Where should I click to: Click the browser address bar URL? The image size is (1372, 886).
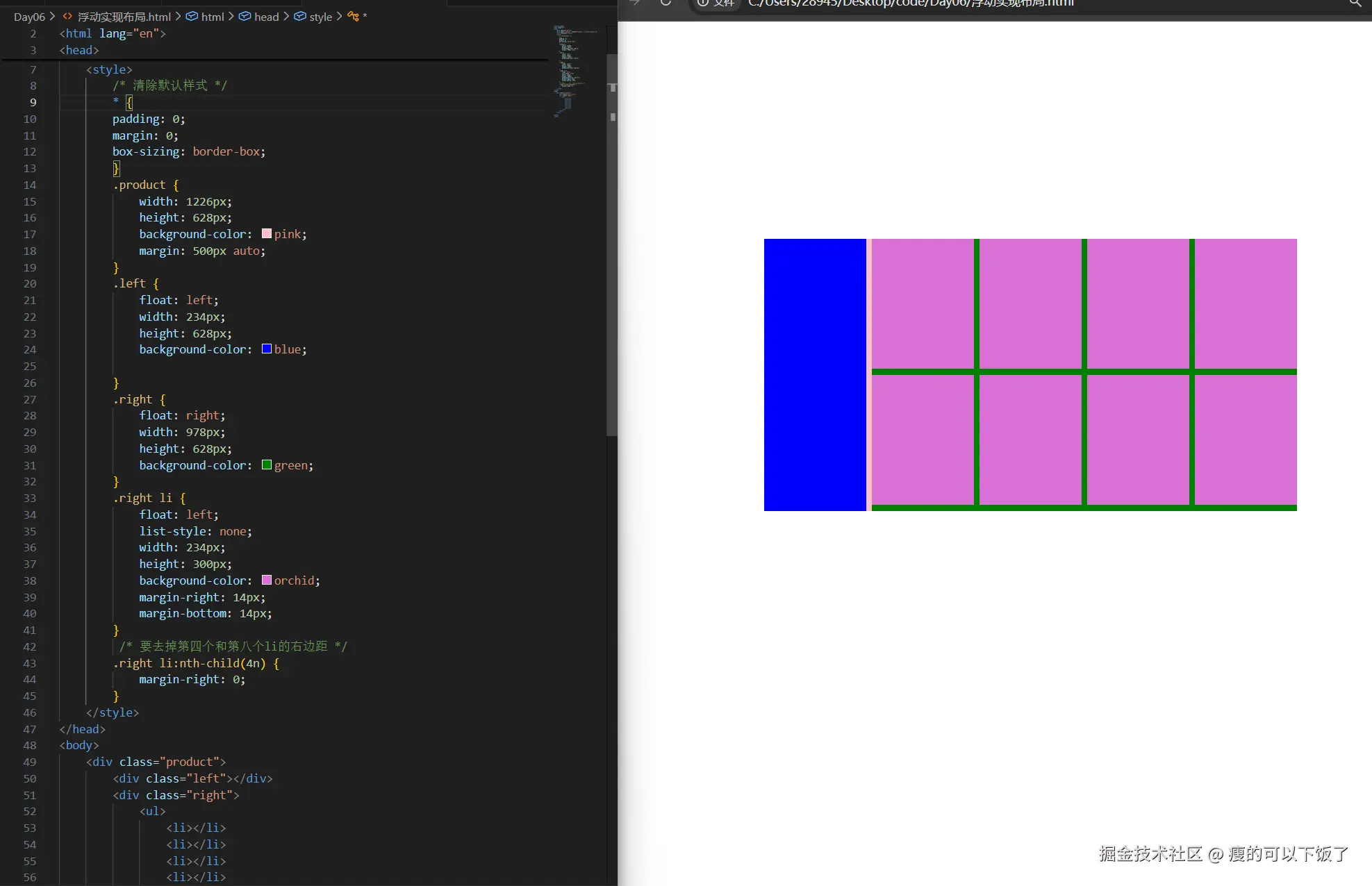pyautogui.click(x=910, y=3)
